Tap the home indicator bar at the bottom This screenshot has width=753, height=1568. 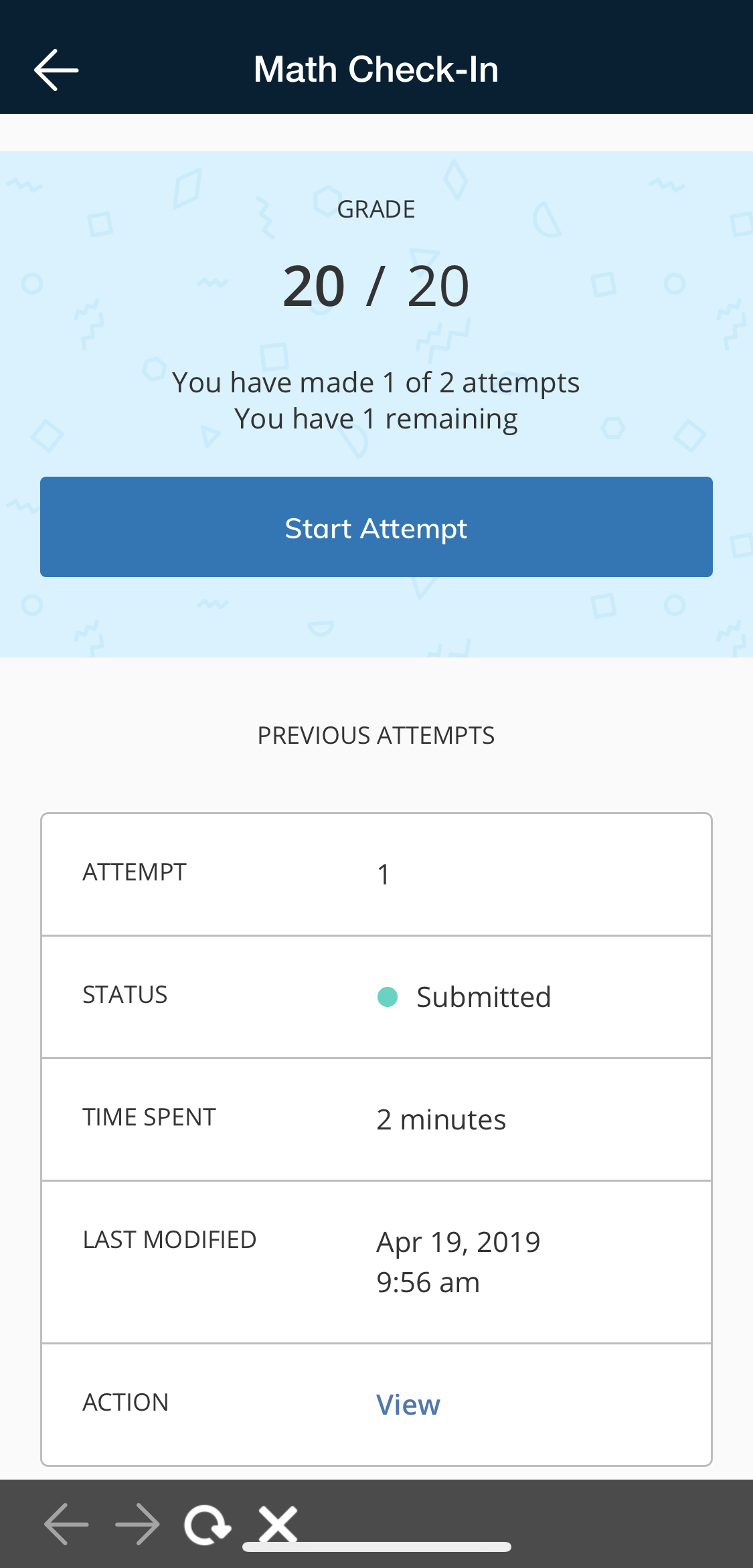pos(377,1547)
